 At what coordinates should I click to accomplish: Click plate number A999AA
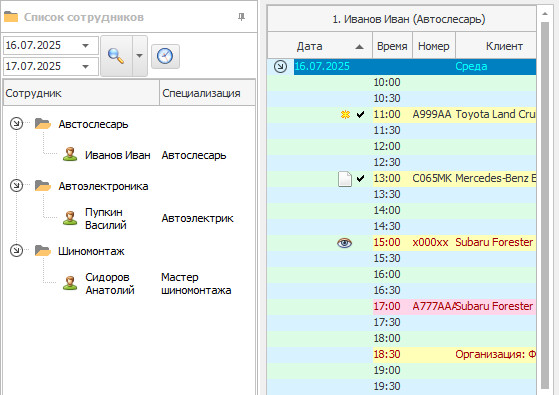(432, 114)
